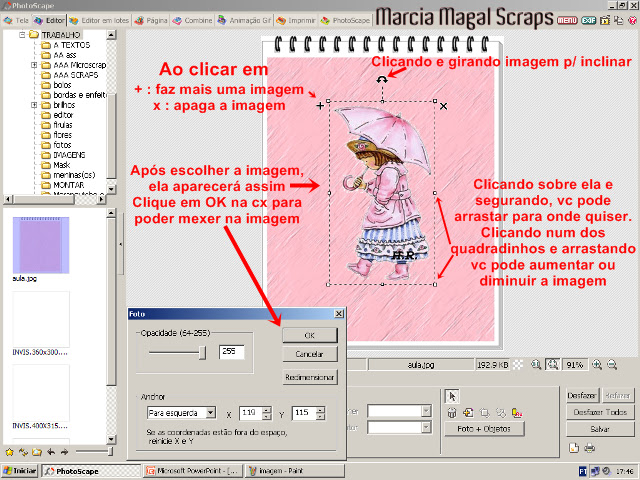Screen dimensions: 640x480
Task: Click the EXIF info icon
Action: pos(588,20)
